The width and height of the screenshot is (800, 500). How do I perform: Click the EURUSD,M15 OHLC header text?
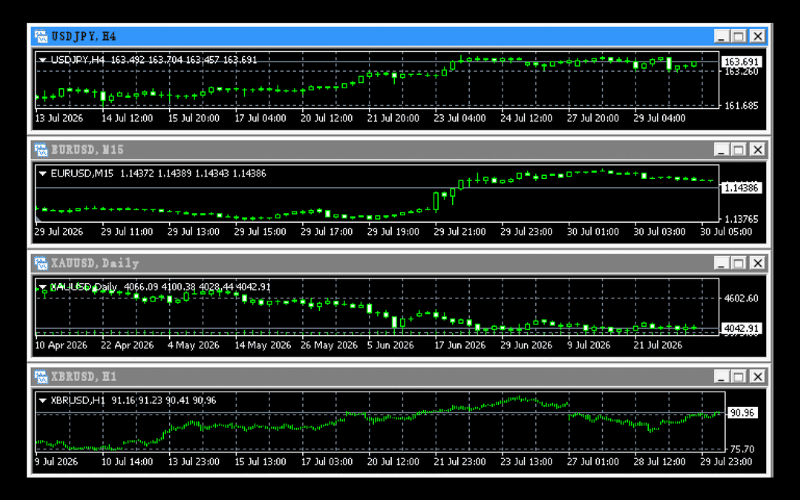(x=158, y=173)
